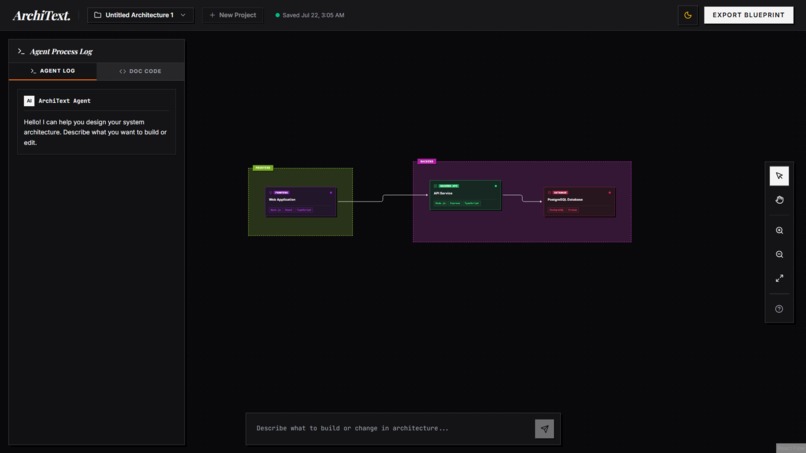Click the Backend API tag on API Service
The height and width of the screenshot is (453, 806).
click(x=448, y=186)
